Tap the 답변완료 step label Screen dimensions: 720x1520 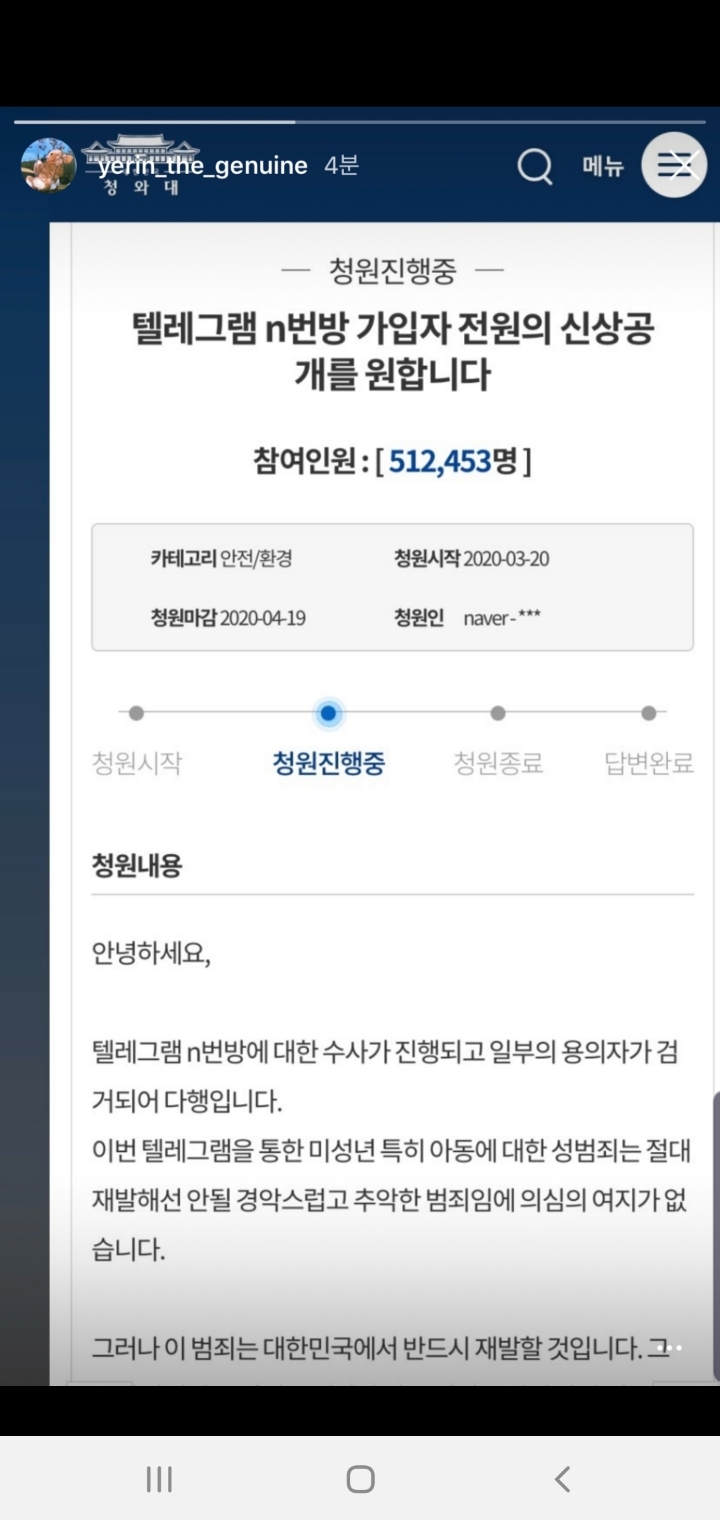pyautogui.click(x=649, y=764)
